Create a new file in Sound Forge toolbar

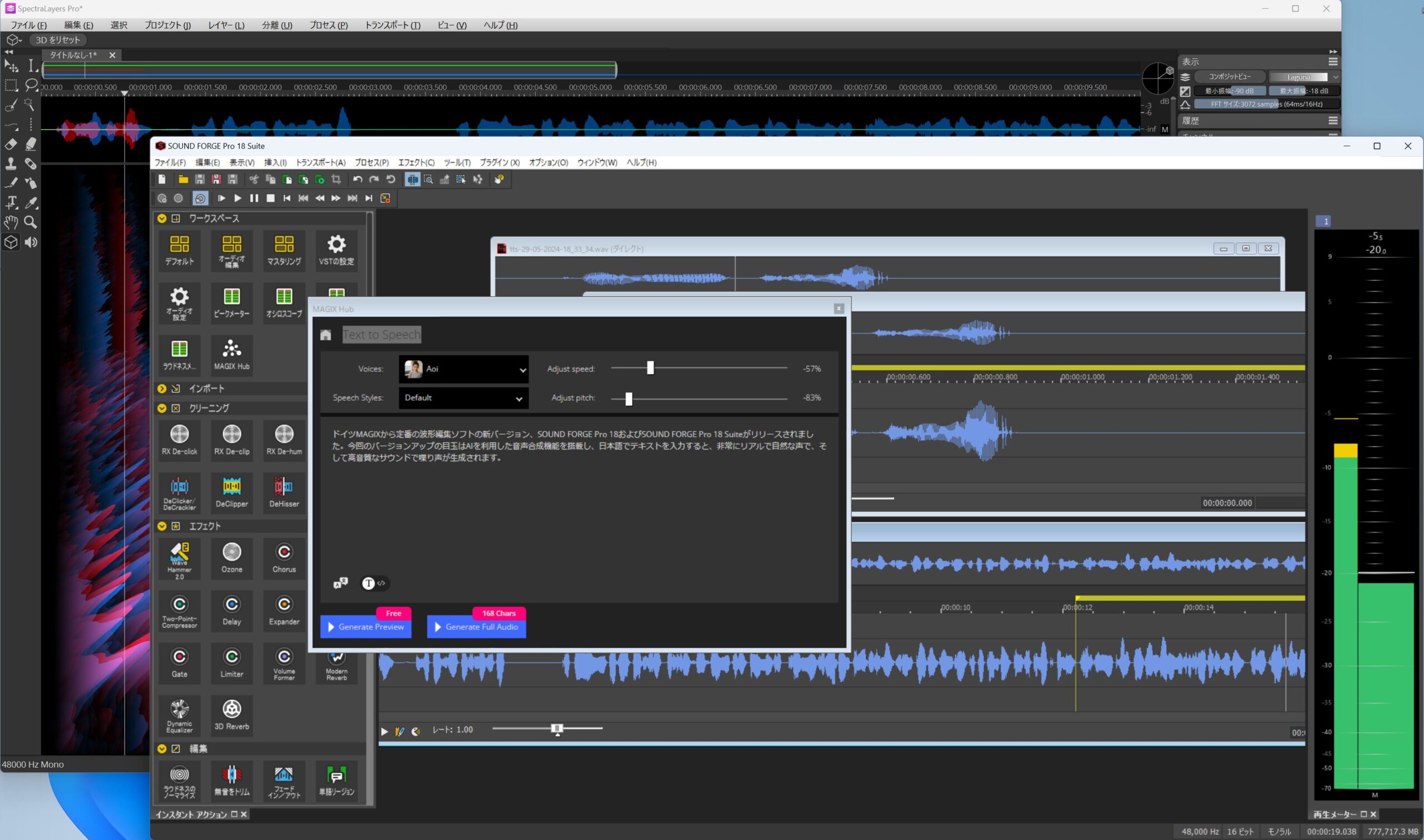tap(162, 180)
